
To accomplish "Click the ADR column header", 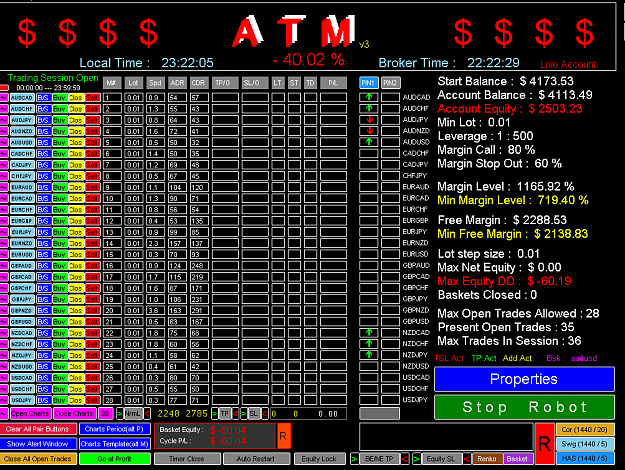I will tap(177, 83).
